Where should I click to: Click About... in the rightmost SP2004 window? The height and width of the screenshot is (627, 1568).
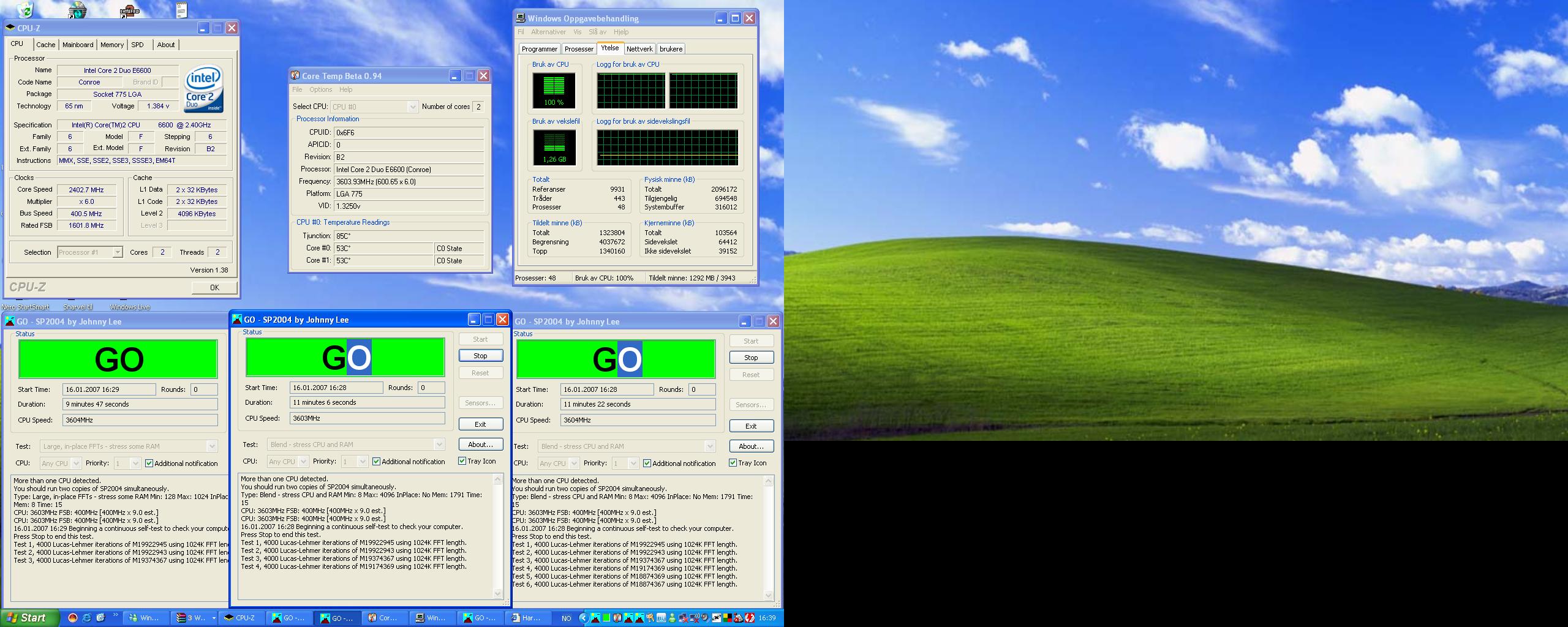pos(751,446)
